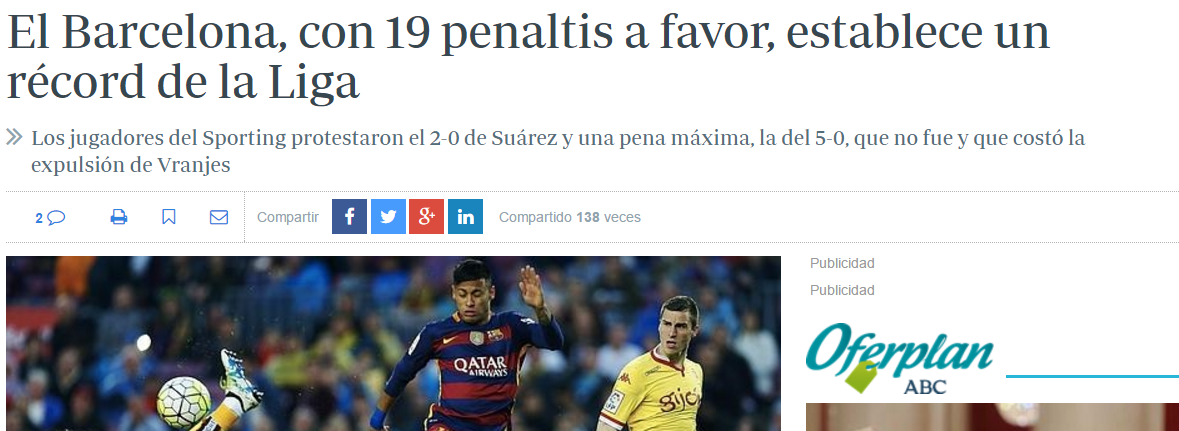
Task: Send article via the email envelope icon
Action: click(219, 217)
